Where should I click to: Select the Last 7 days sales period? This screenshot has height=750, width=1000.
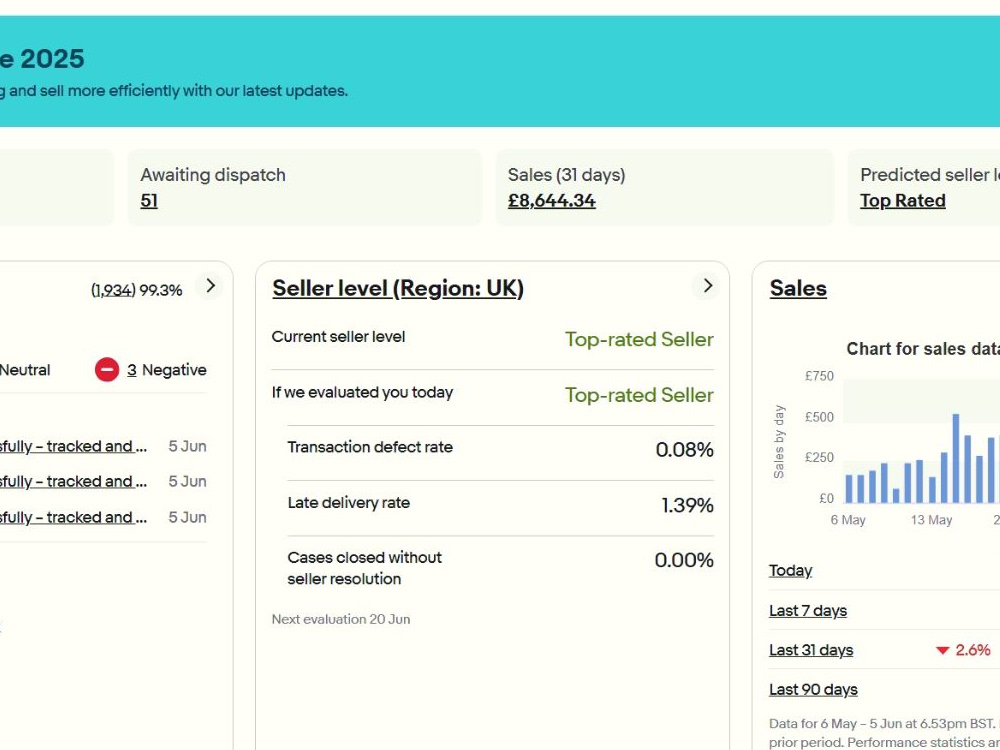click(808, 611)
